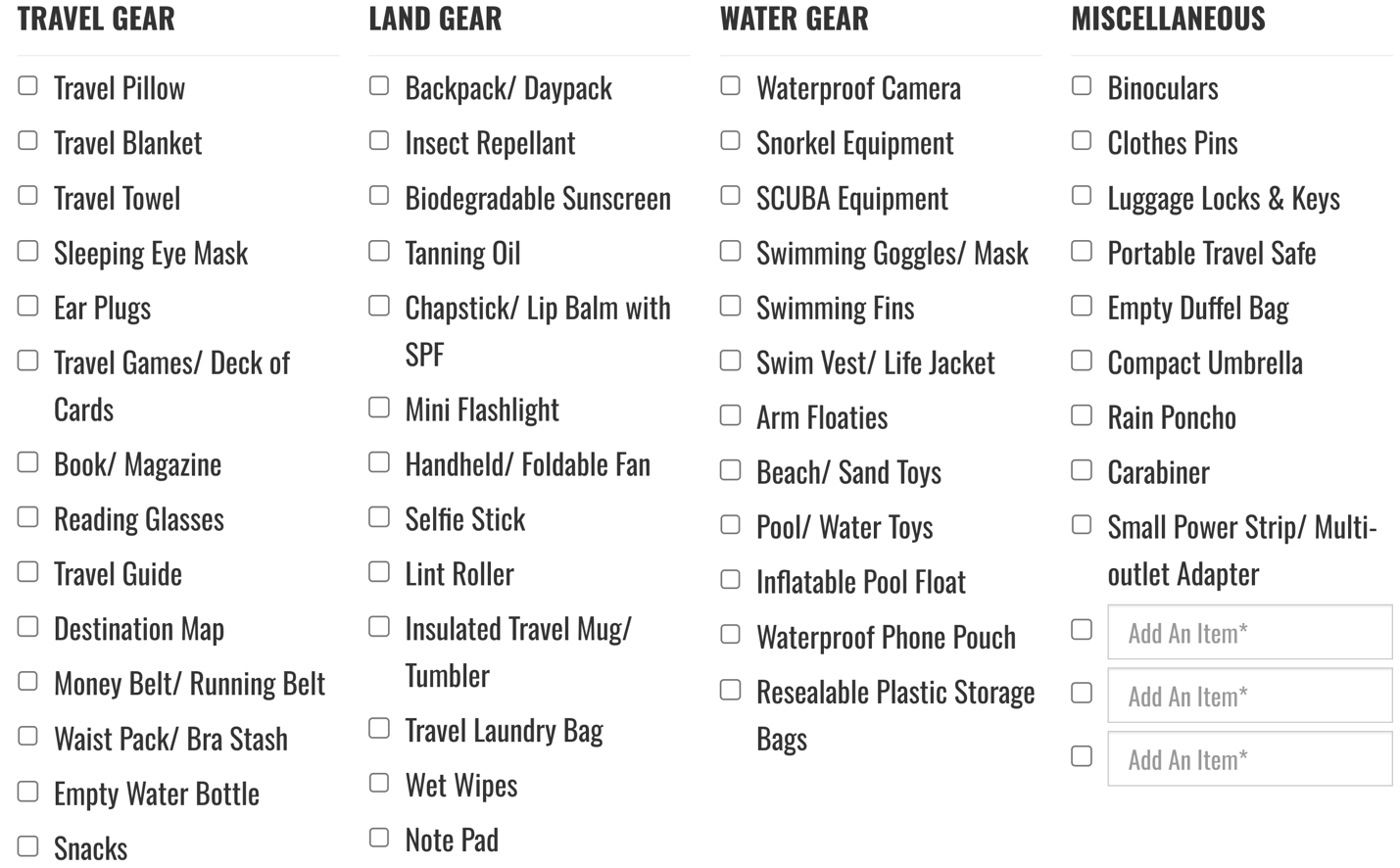Focus the last Add An Item field

pyautogui.click(x=1250, y=758)
